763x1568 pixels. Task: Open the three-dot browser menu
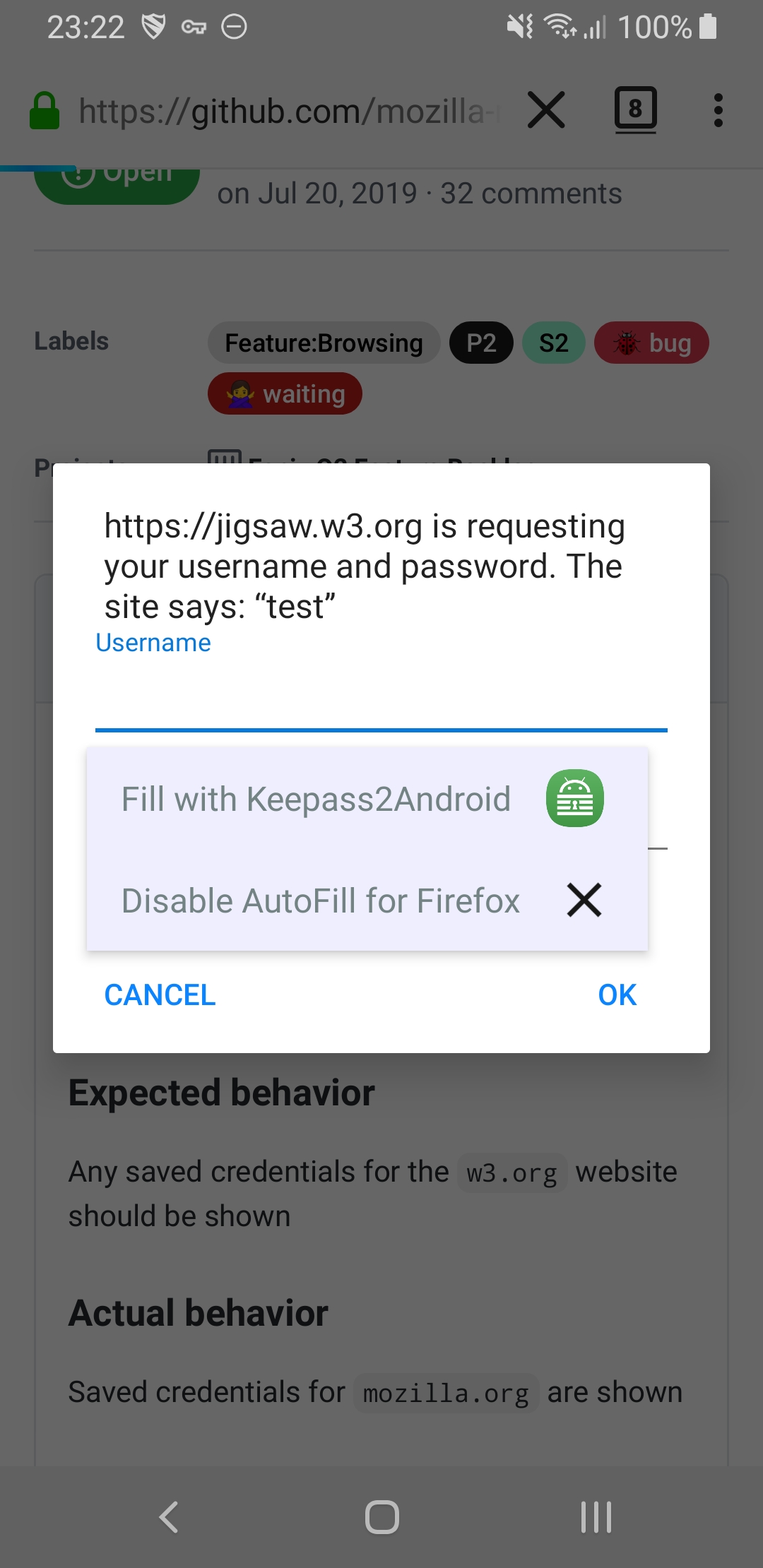[x=718, y=110]
